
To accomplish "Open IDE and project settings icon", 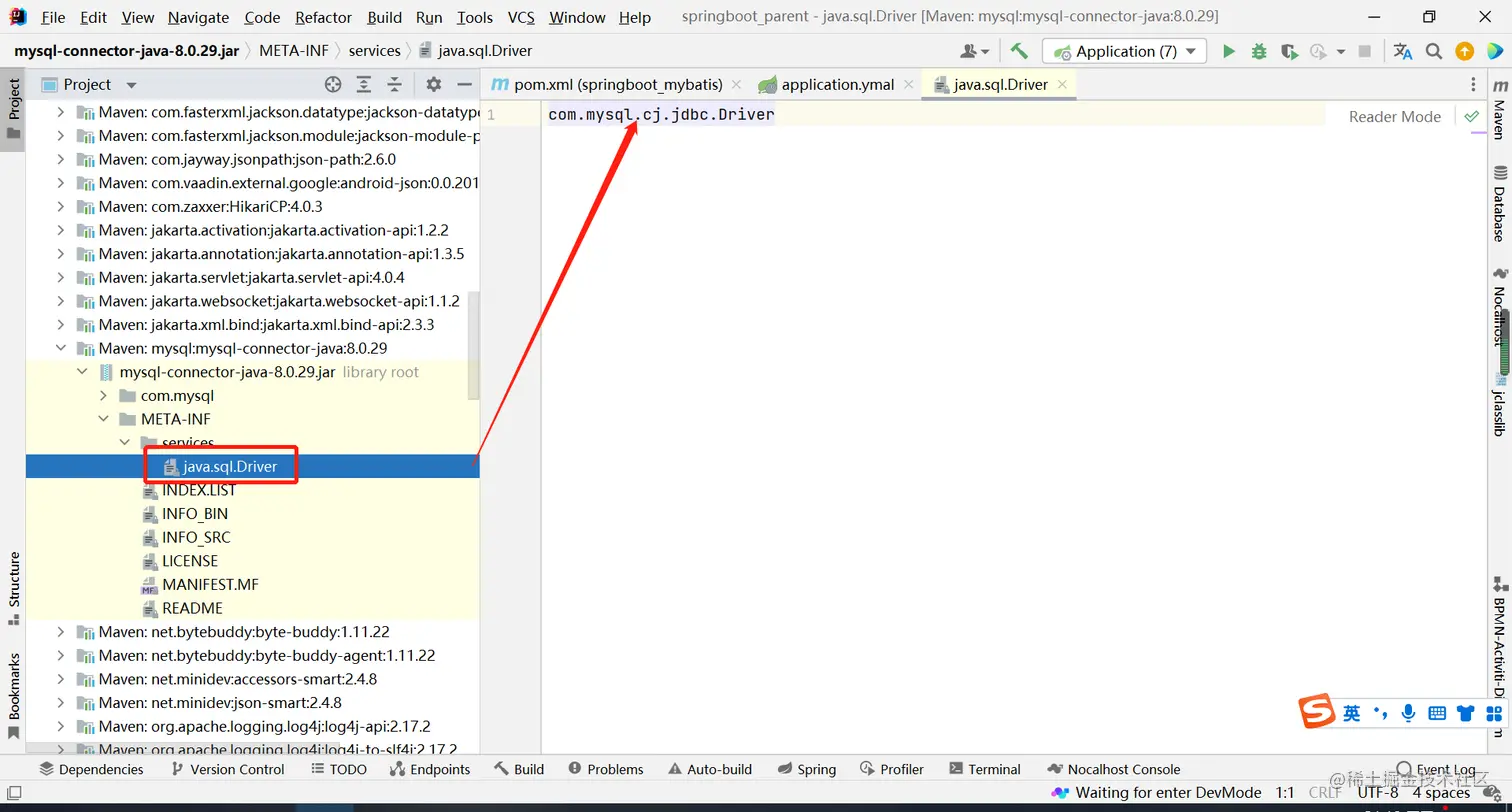I will [x=1494, y=51].
